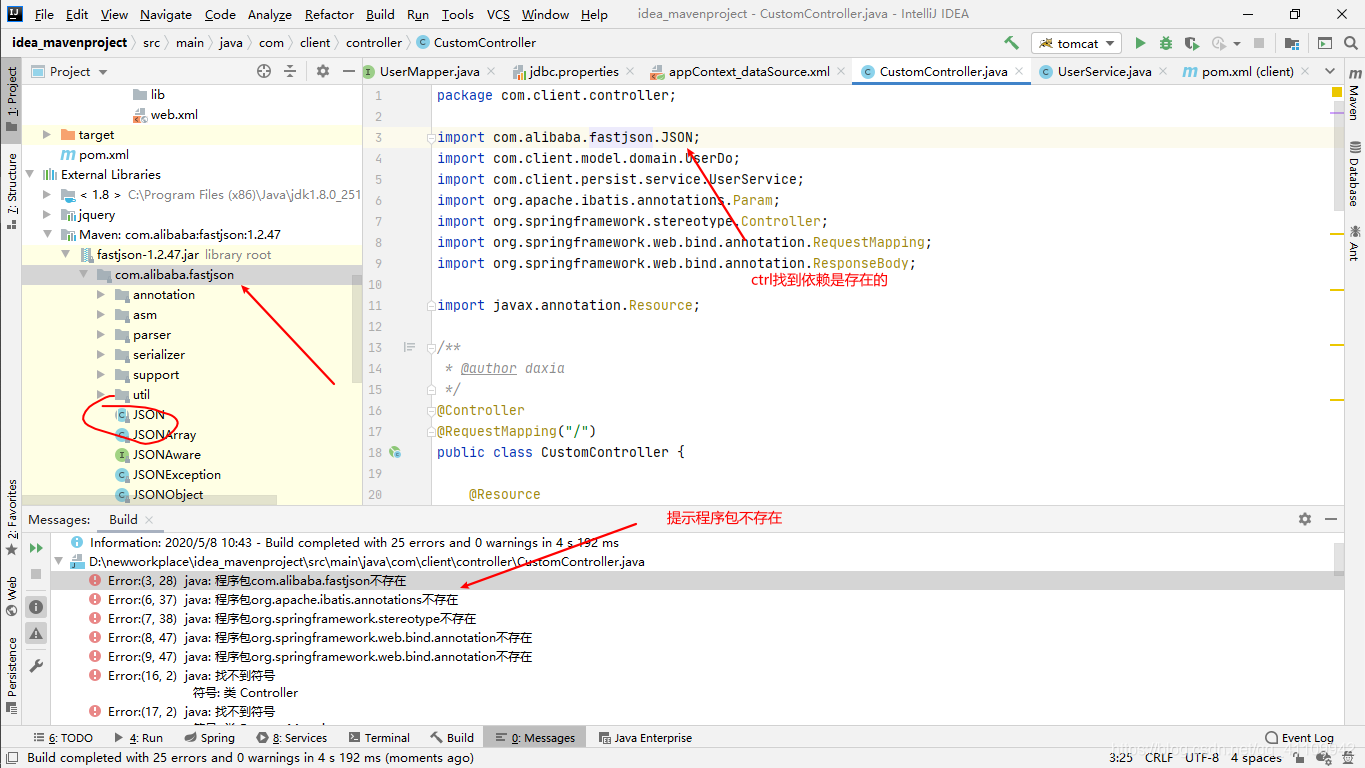Image resolution: width=1365 pixels, height=768 pixels.
Task: Select the JSONObject class in the Project tree
Action: coord(168,494)
